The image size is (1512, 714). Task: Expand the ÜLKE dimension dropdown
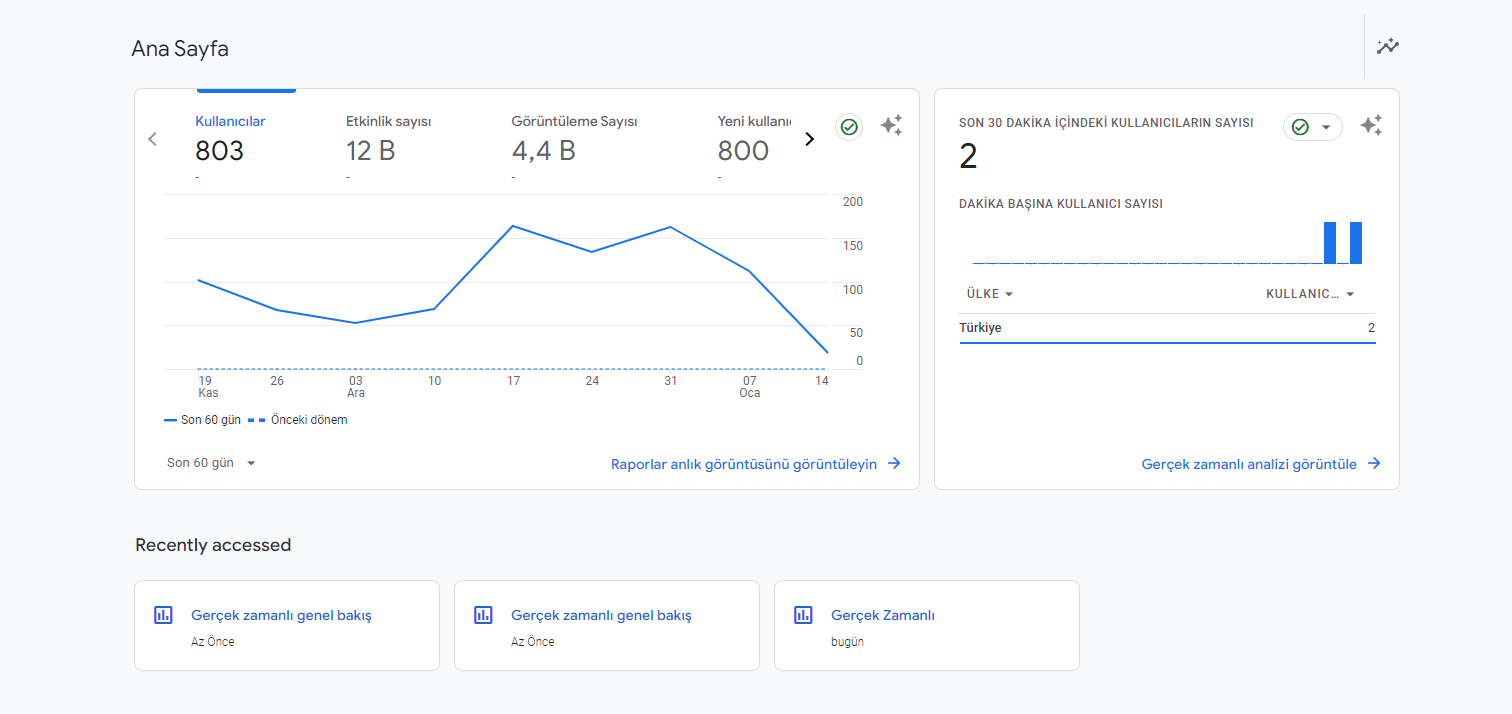(990, 294)
